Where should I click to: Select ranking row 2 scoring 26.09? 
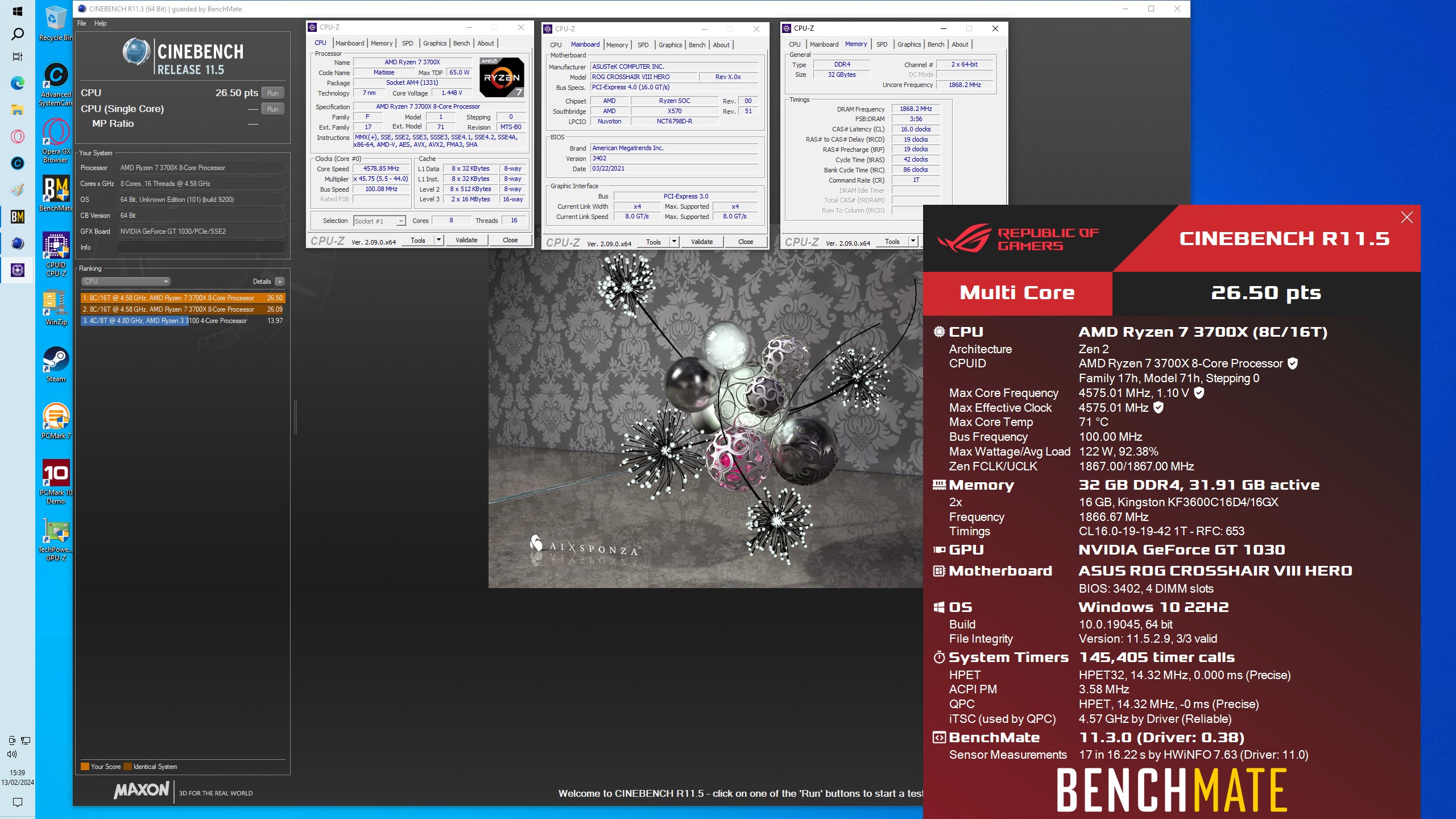pyautogui.click(x=183, y=309)
